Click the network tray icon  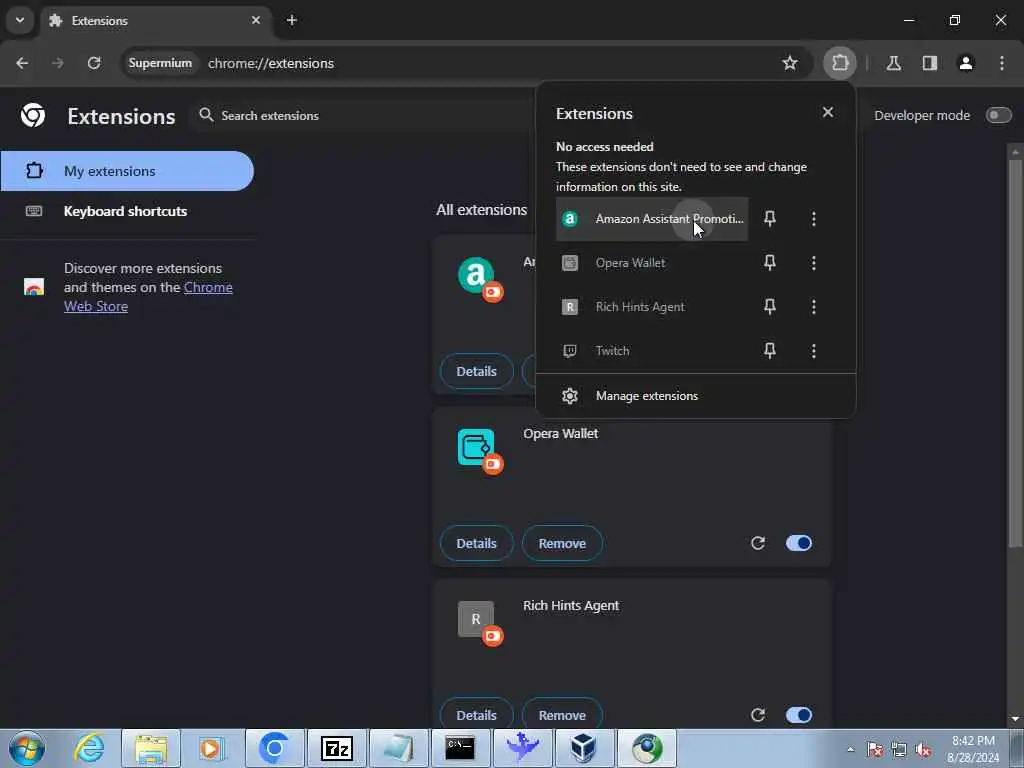pyautogui.click(x=899, y=750)
